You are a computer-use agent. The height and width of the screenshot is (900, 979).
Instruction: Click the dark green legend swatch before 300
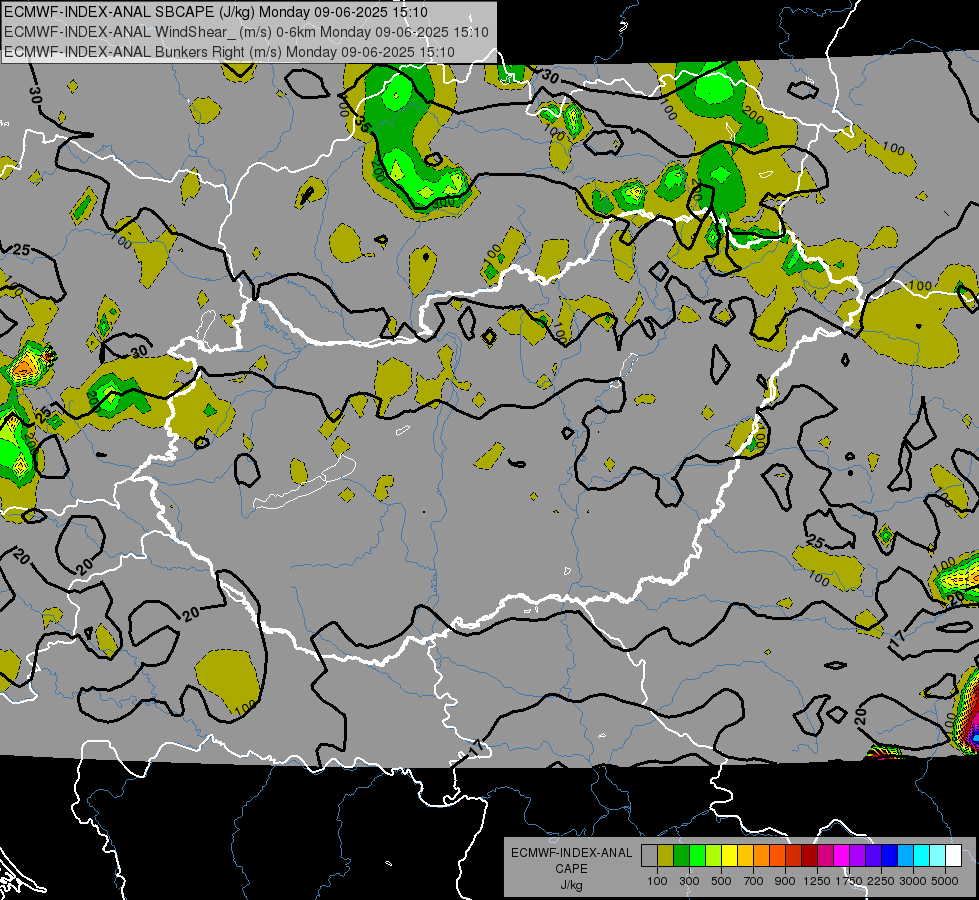click(x=682, y=855)
